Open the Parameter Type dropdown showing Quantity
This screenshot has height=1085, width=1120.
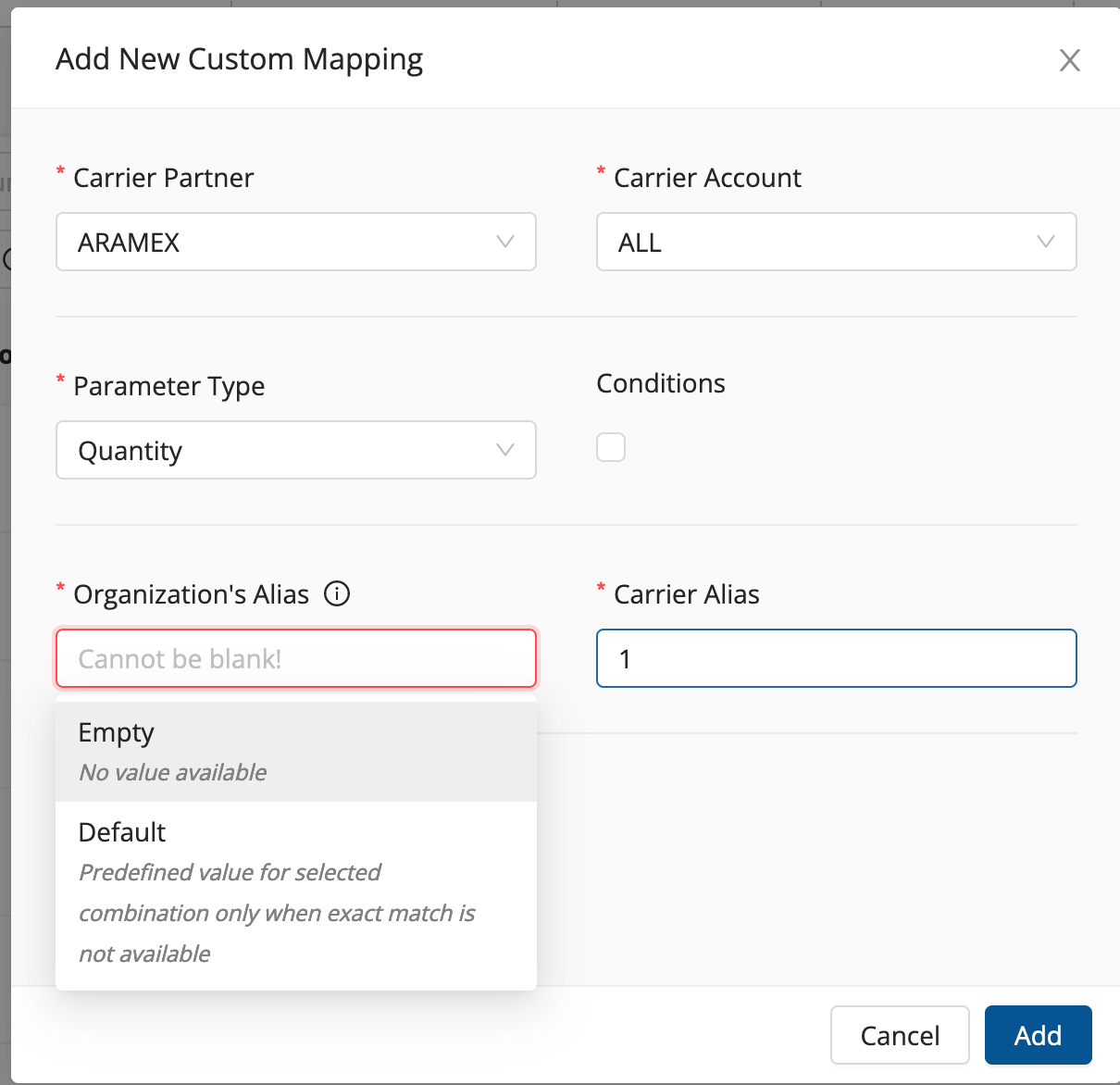tap(278, 450)
